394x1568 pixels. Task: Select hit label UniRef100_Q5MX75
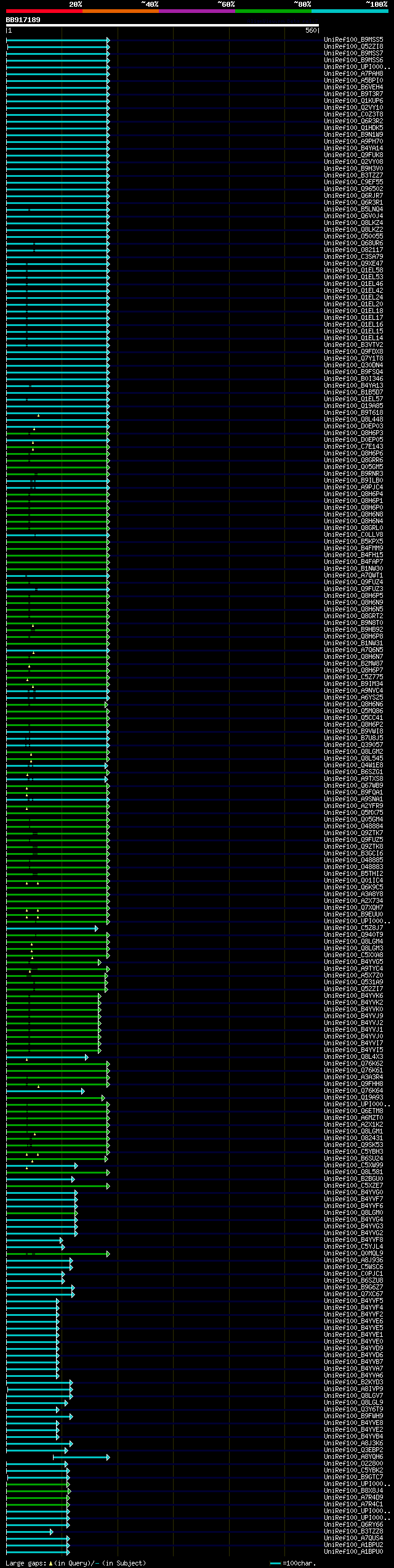click(x=353, y=813)
